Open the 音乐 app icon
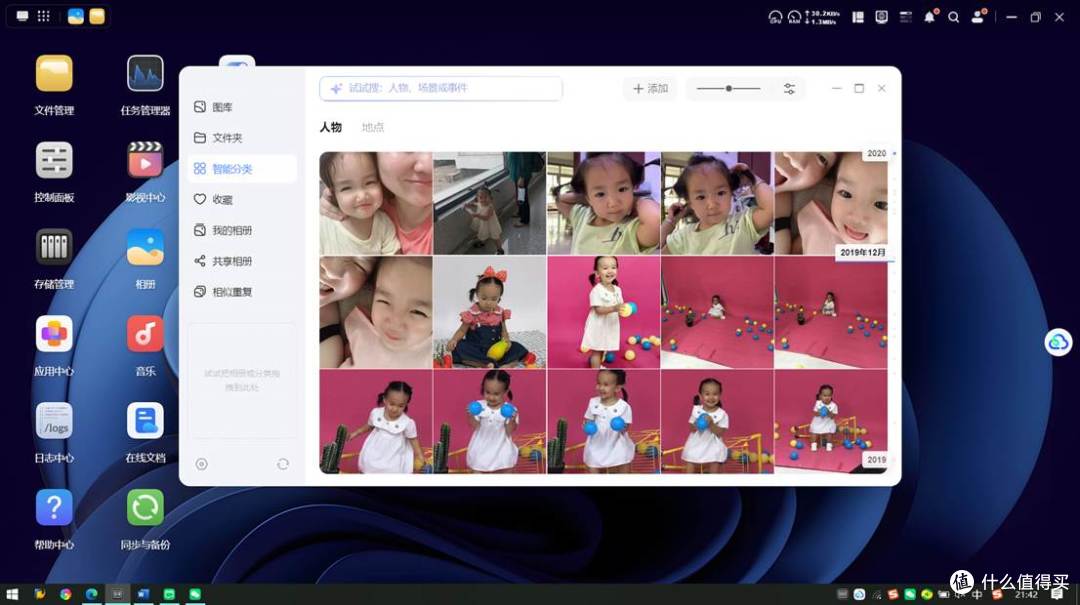The height and width of the screenshot is (605, 1080). click(145, 334)
